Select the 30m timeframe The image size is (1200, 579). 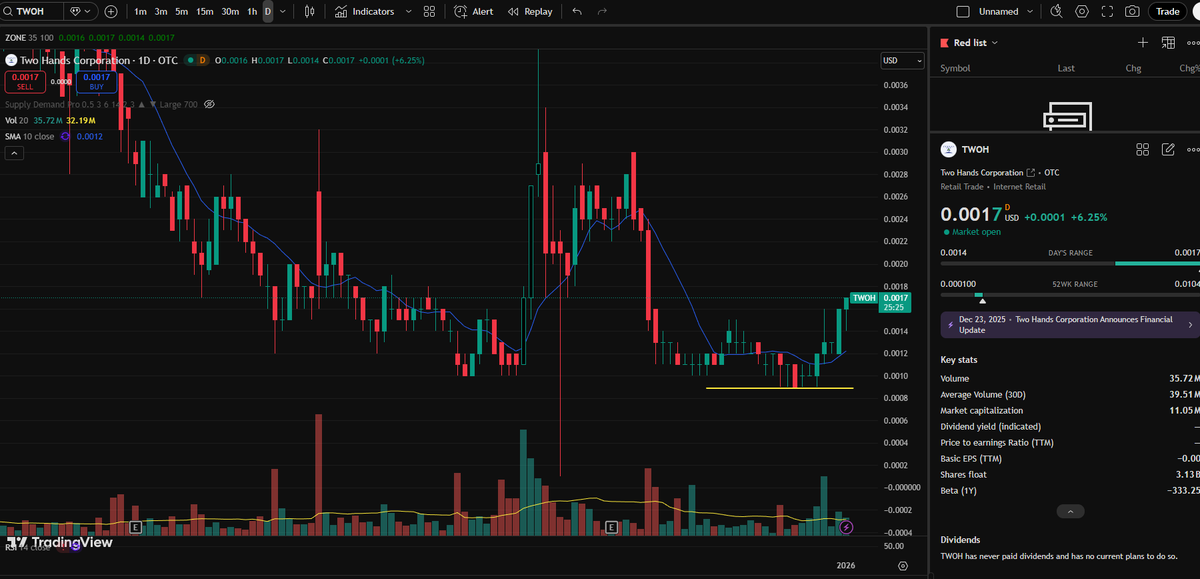tap(230, 12)
